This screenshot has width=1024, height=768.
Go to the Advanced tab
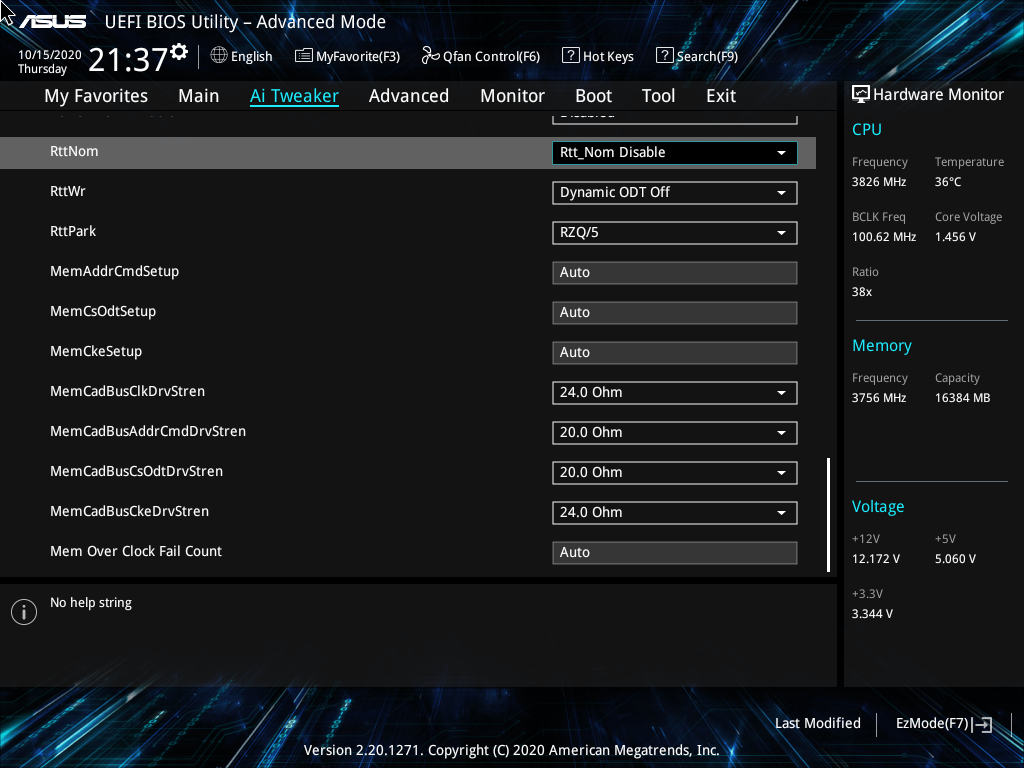point(409,96)
